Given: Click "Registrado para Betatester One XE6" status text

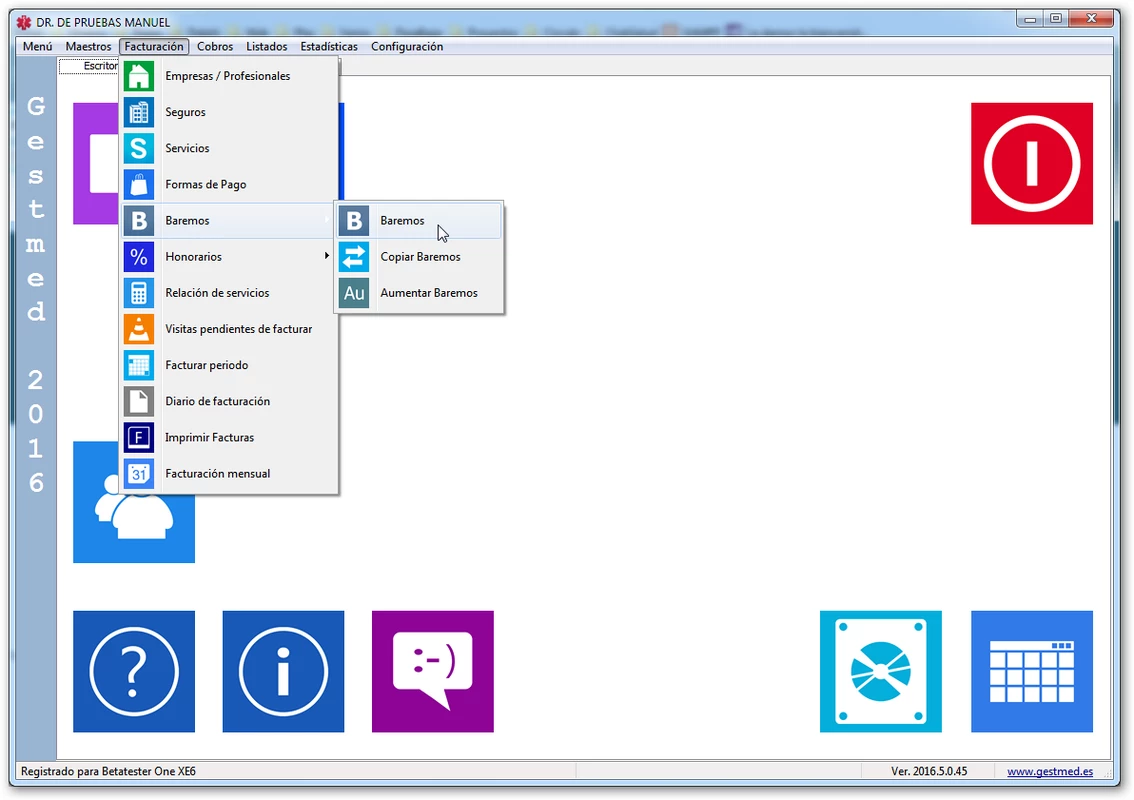Looking at the screenshot, I should (108, 771).
